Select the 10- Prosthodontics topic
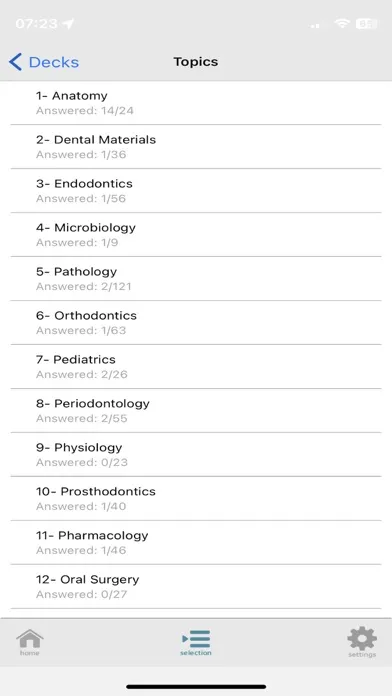Image resolution: width=392 pixels, height=696 pixels. pyautogui.click(x=196, y=498)
